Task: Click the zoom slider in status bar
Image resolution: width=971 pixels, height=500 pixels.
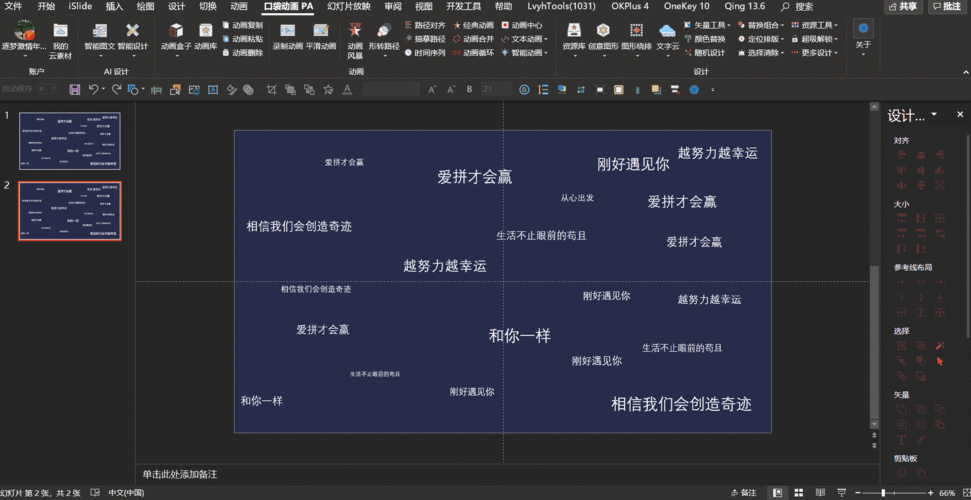Action: [892, 493]
